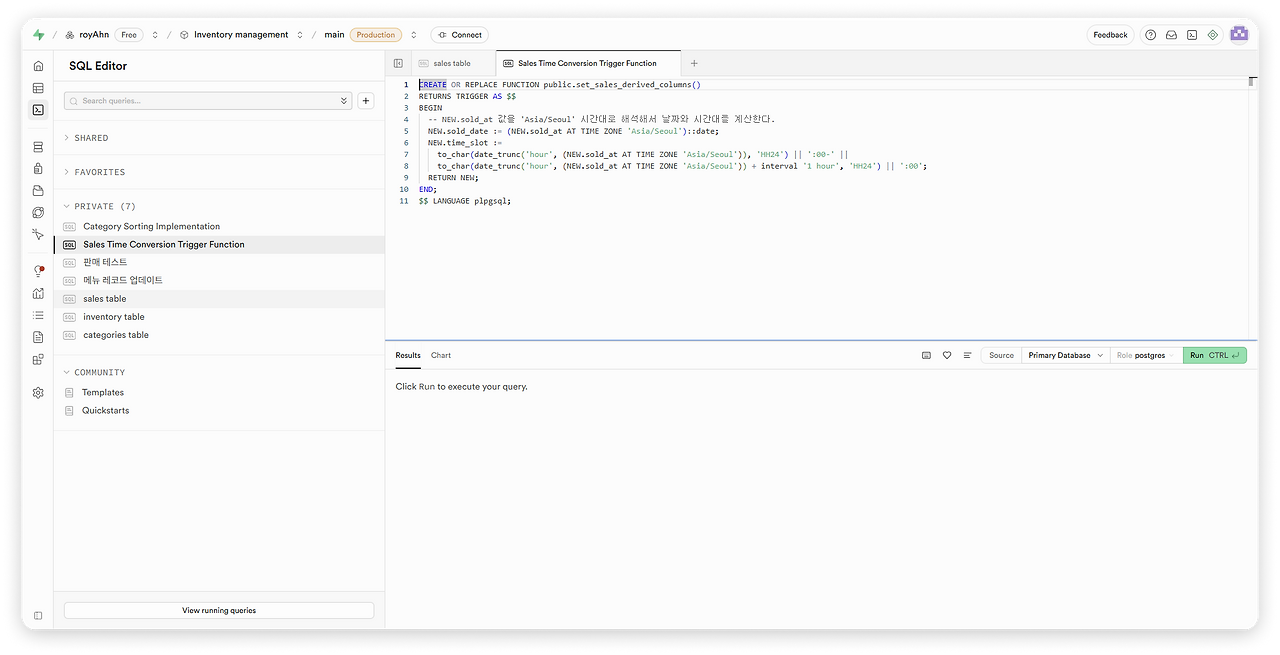
Task: Collapse the sidebar with bottom-left panel icon
Action: click(x=38, y=615)
